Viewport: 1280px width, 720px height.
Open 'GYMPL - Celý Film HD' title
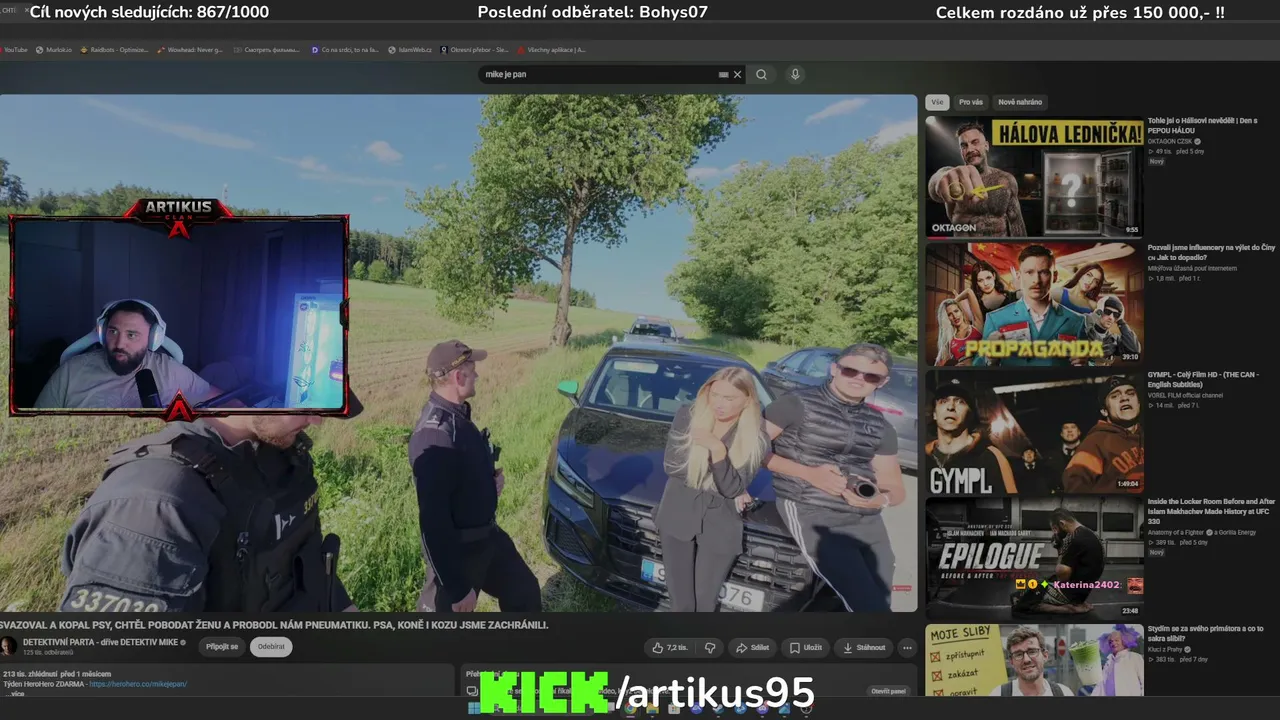[x=1203, y=379]
